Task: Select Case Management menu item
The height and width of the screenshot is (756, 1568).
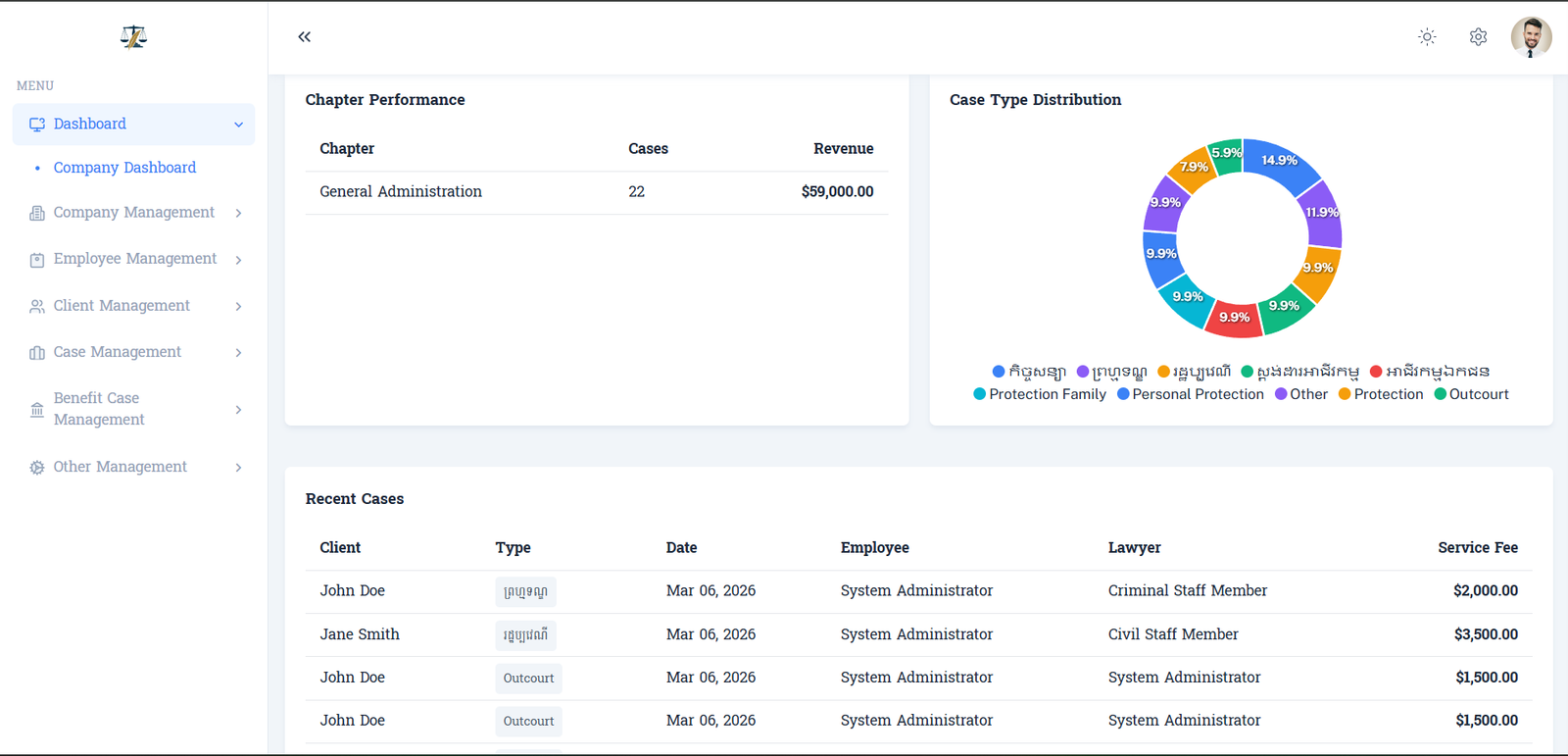Action: click(117, 352)
